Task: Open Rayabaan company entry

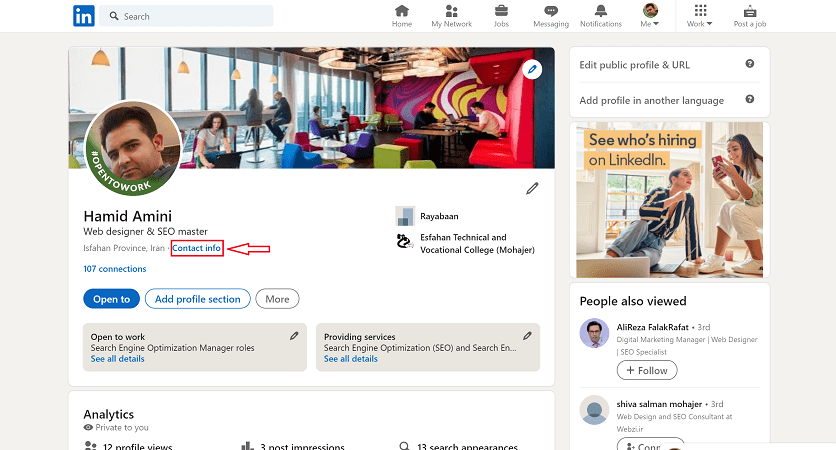Action: (x=439, y=216)
